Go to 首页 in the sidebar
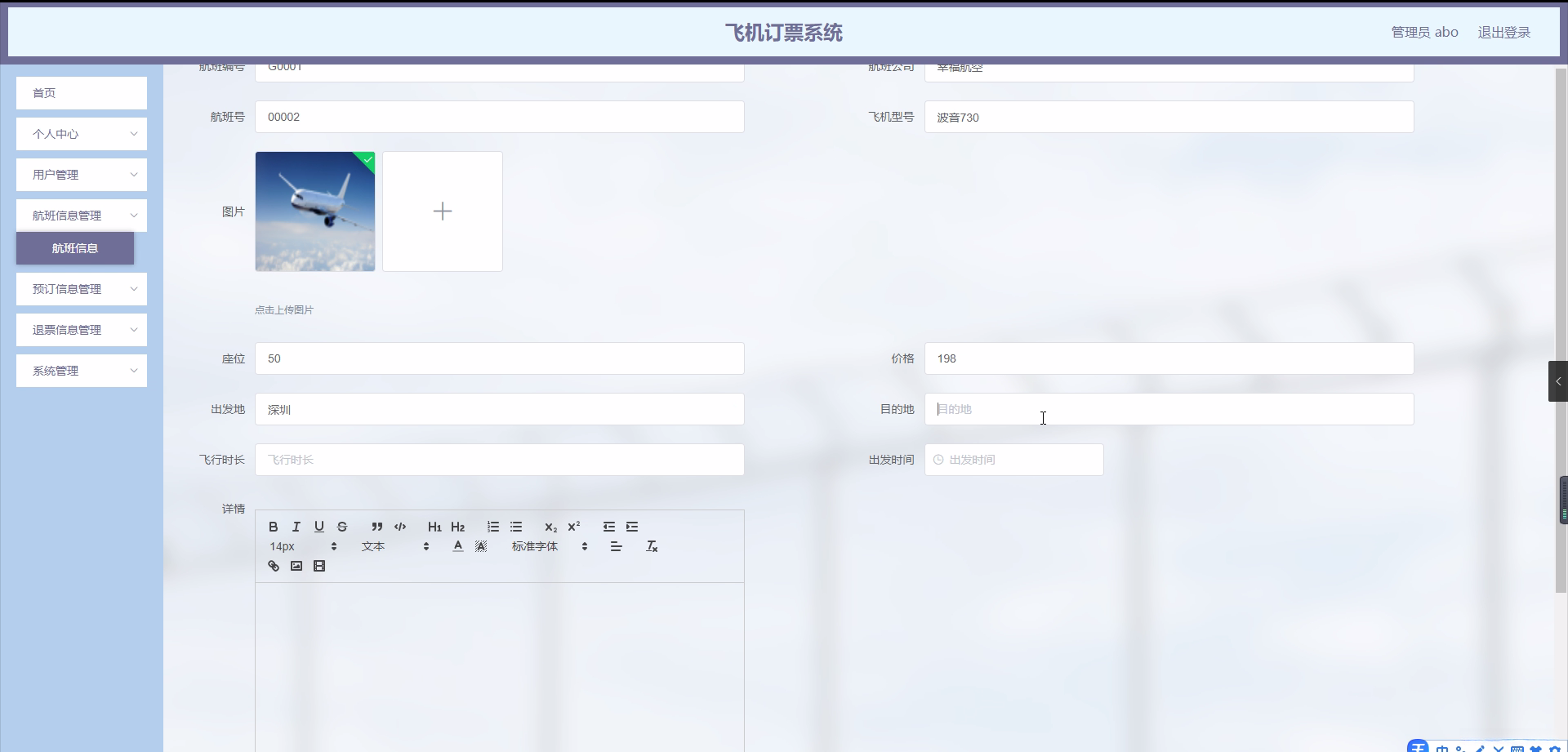The image size is (1568, 752). [82, 93]
